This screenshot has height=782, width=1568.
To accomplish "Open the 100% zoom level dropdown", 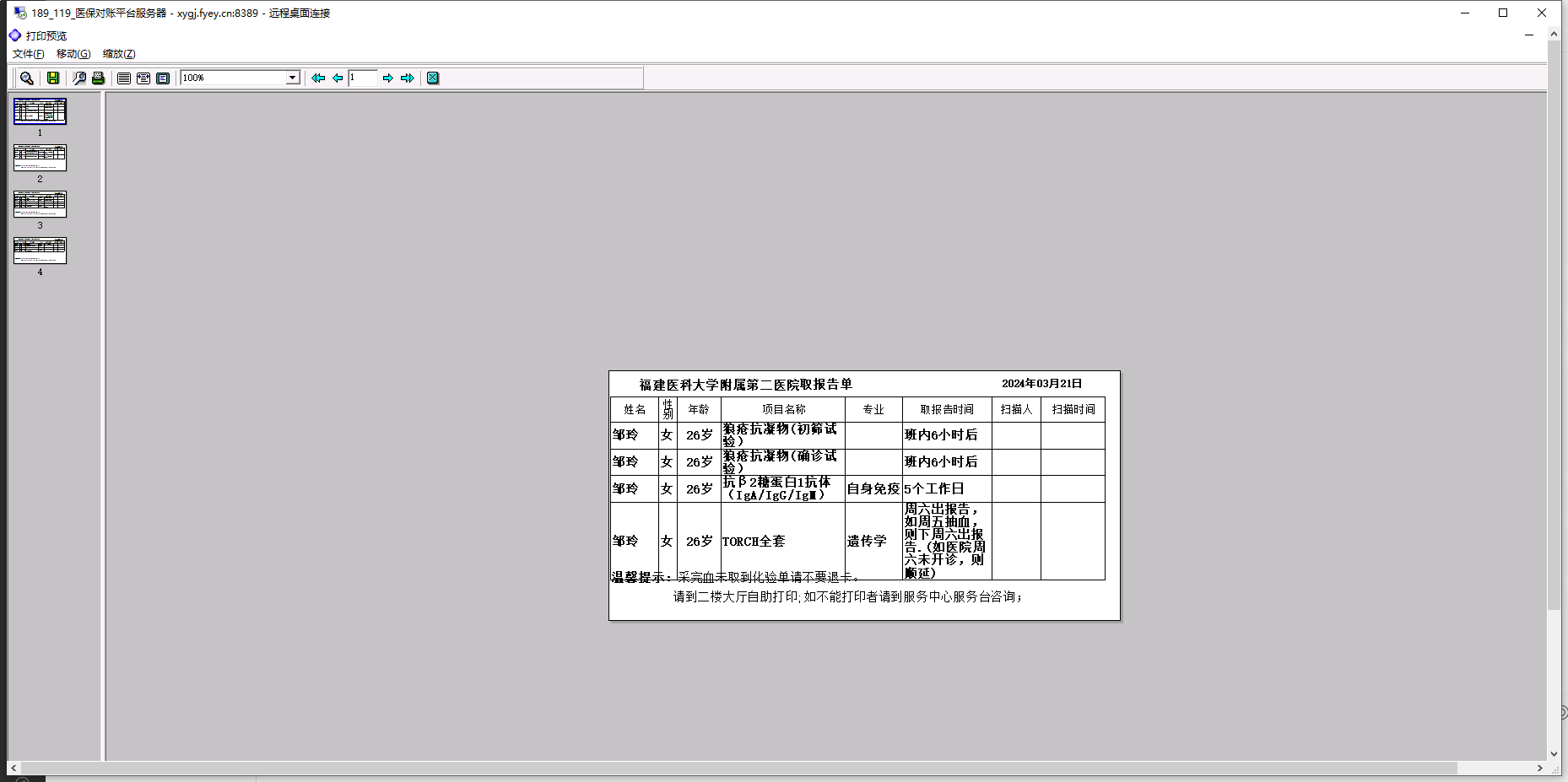I will pyautogui.click(x=293, y=78).
